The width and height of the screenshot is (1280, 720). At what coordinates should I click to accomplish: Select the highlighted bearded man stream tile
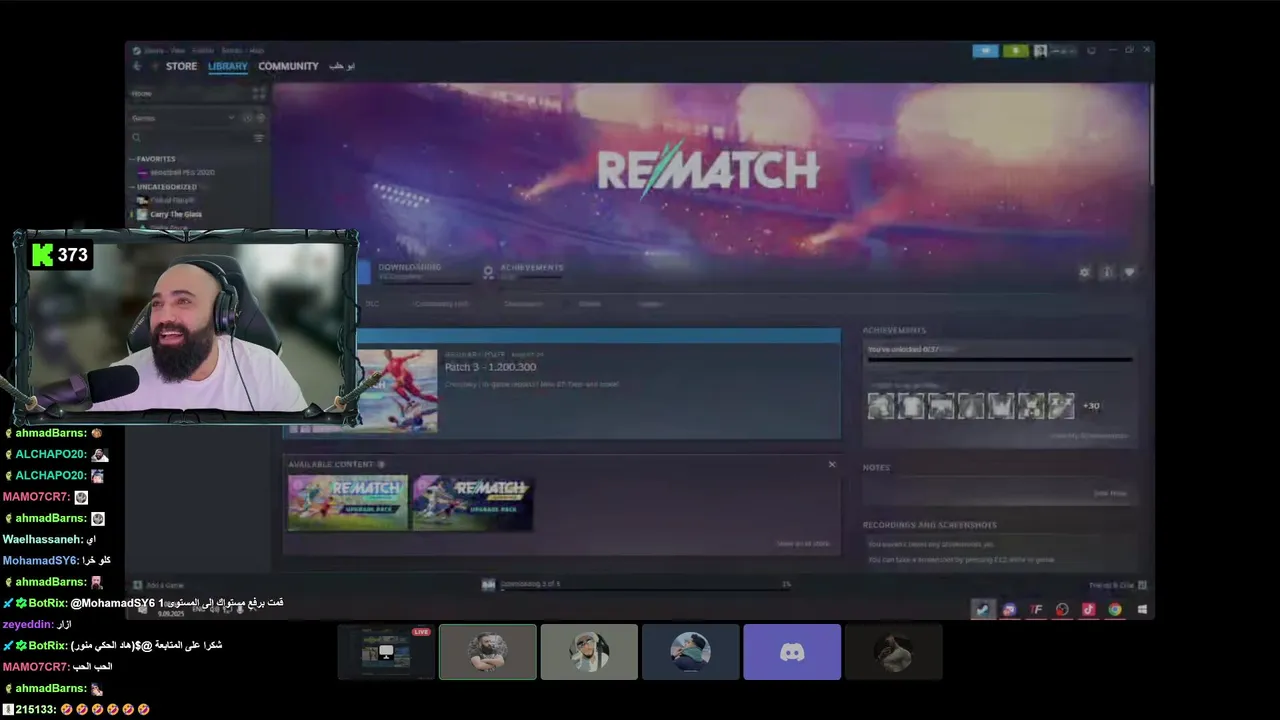(x=488, y=652)
